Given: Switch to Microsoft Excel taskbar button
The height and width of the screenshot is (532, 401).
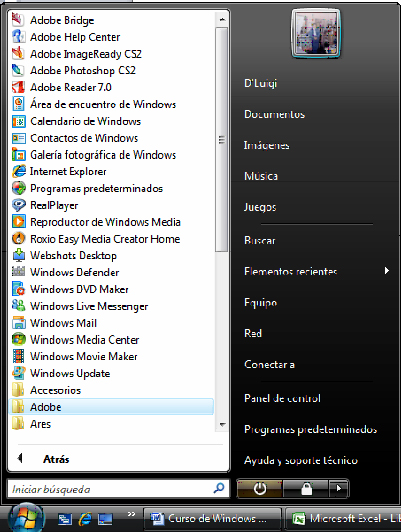Looking at the screenshot, I should pyautogui.click(x=343, y=519).
